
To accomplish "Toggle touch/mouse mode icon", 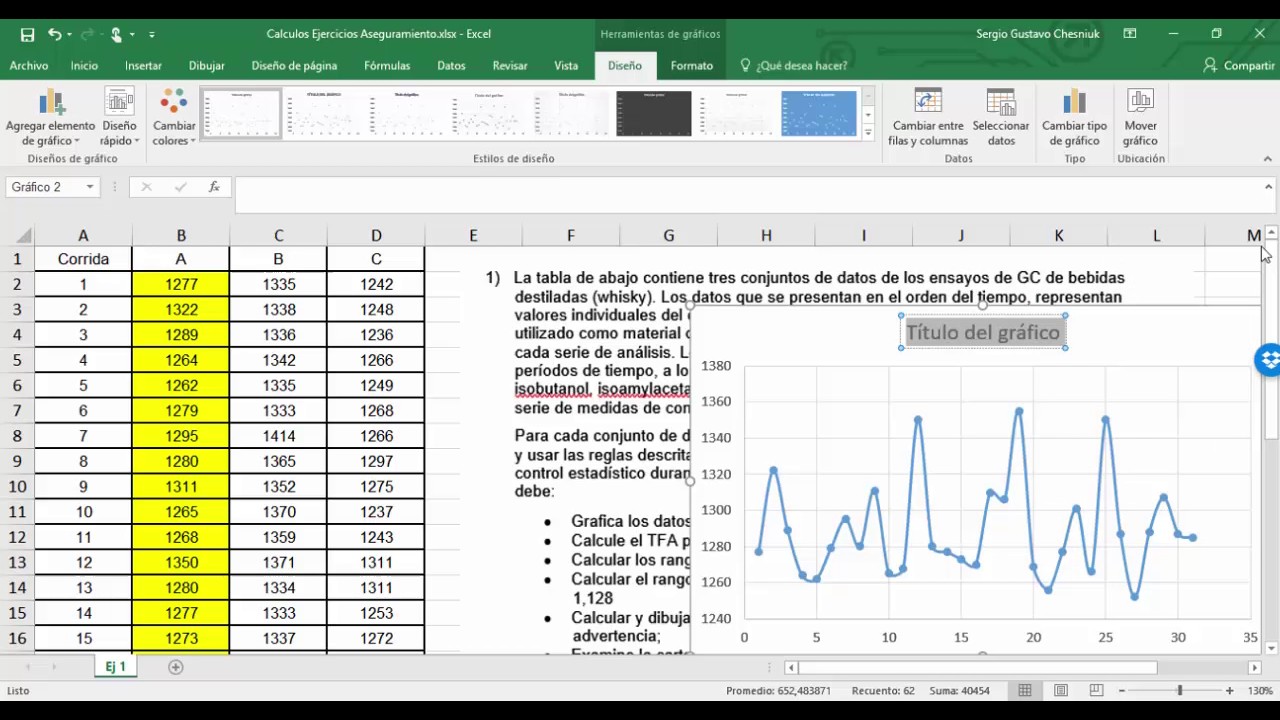I will pyautogui.click(x=116, y=34).
